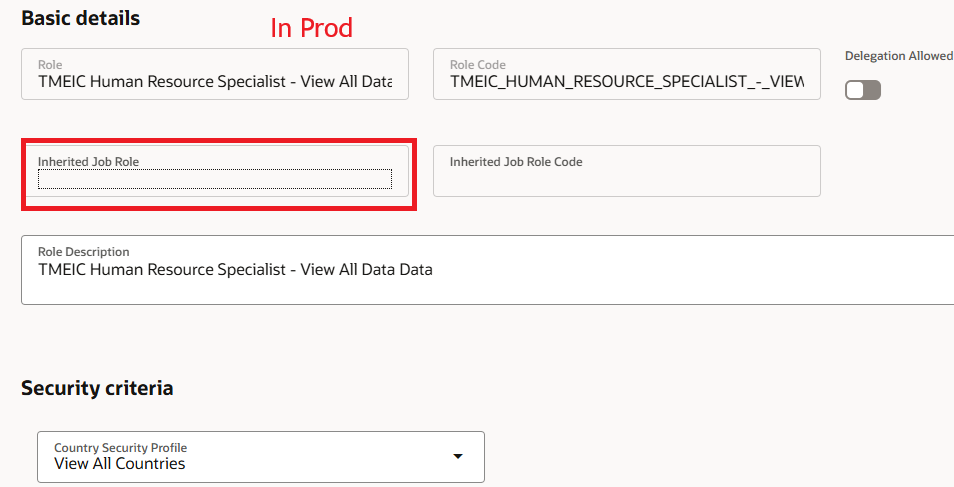
Task: Click the Role Code input field
Action: 627,74
